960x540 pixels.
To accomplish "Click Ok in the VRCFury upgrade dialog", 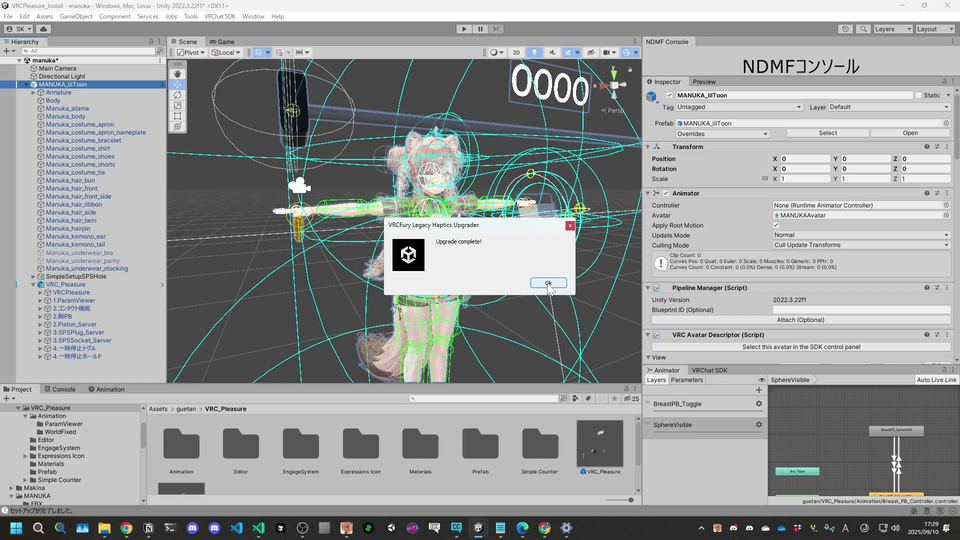I will point(548,283).
